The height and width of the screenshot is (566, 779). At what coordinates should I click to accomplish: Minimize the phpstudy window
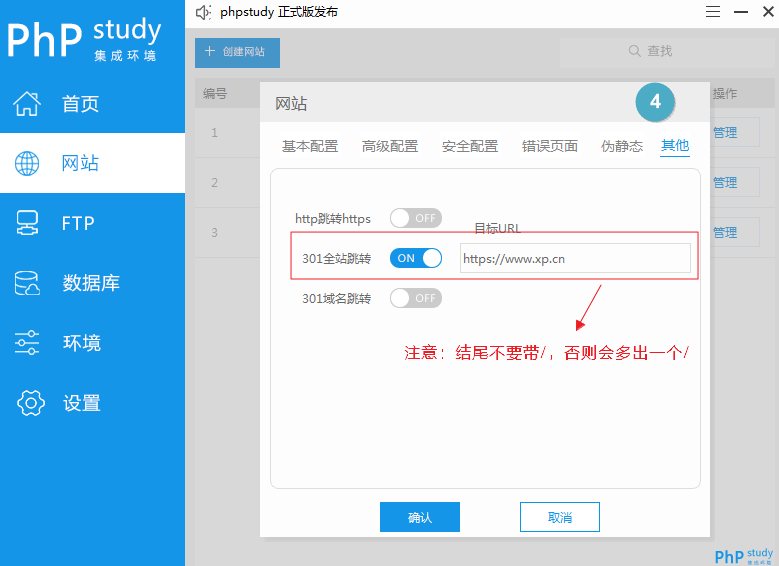coord(741,12)
